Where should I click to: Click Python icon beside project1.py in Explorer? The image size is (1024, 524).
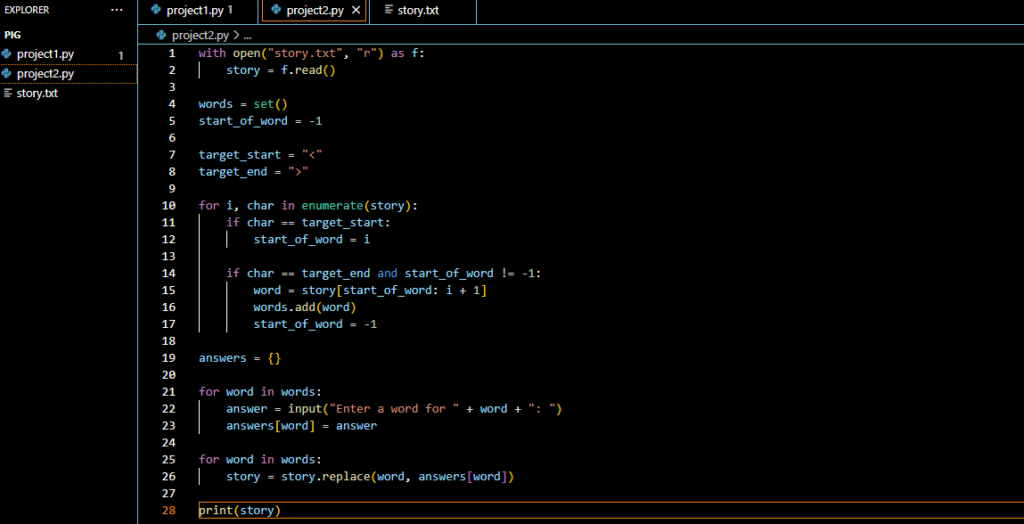(x=7, y=54)
